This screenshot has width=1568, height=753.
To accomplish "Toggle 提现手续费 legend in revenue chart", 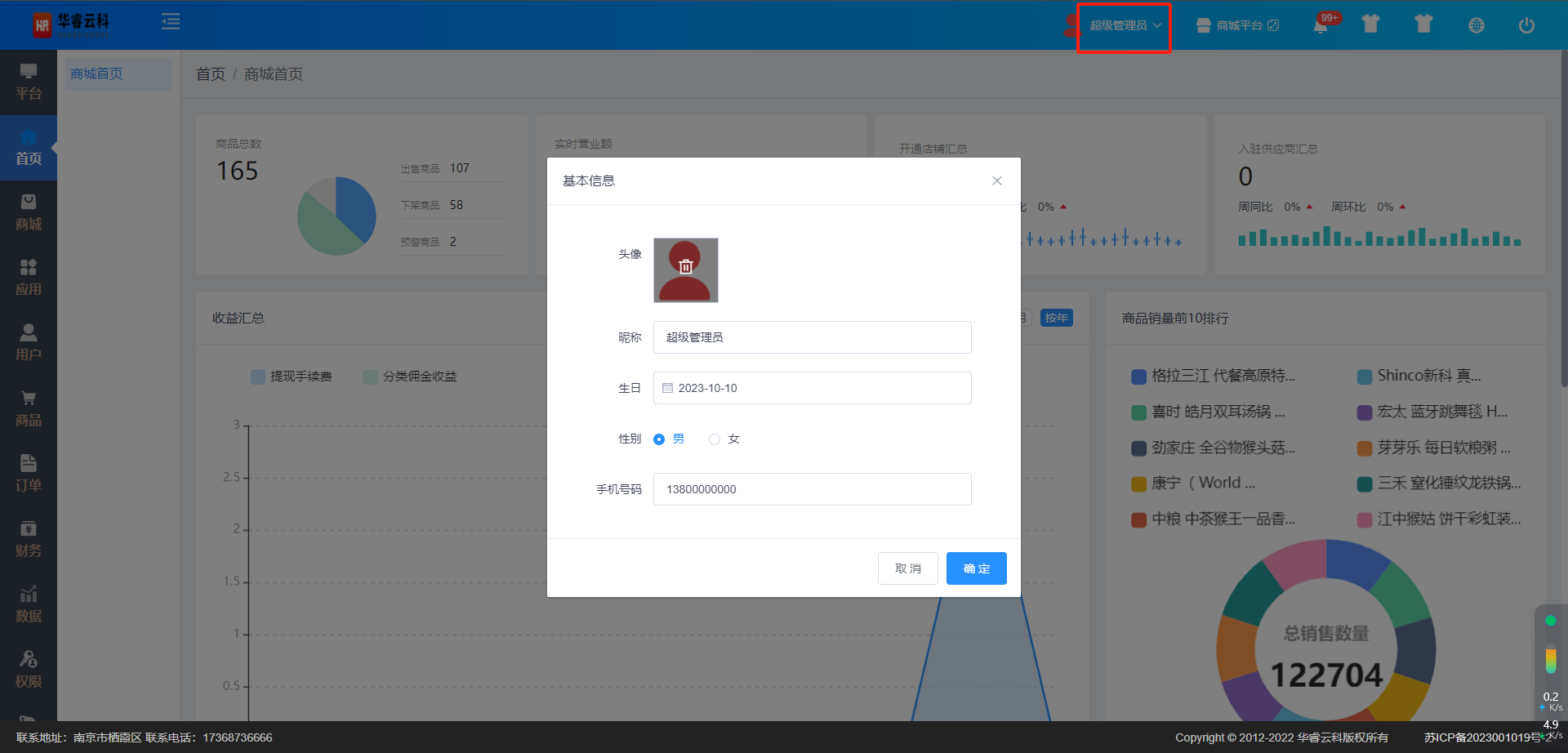I will [292, 376].
